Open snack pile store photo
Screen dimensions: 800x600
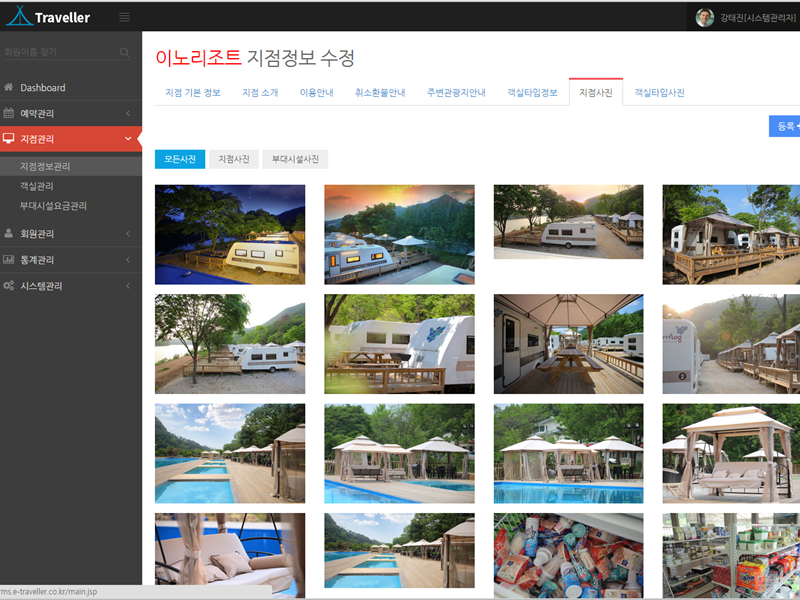pos(568,556)
